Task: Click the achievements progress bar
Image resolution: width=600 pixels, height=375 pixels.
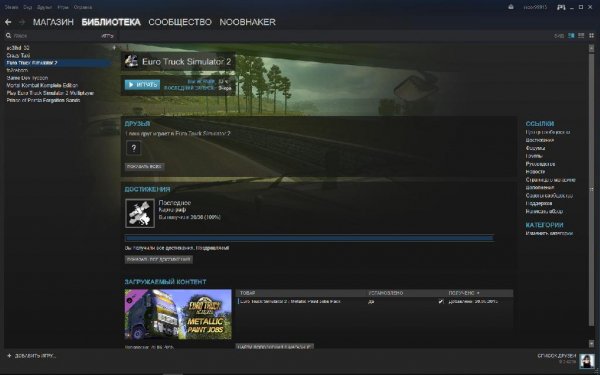Action: pos(309,238)
